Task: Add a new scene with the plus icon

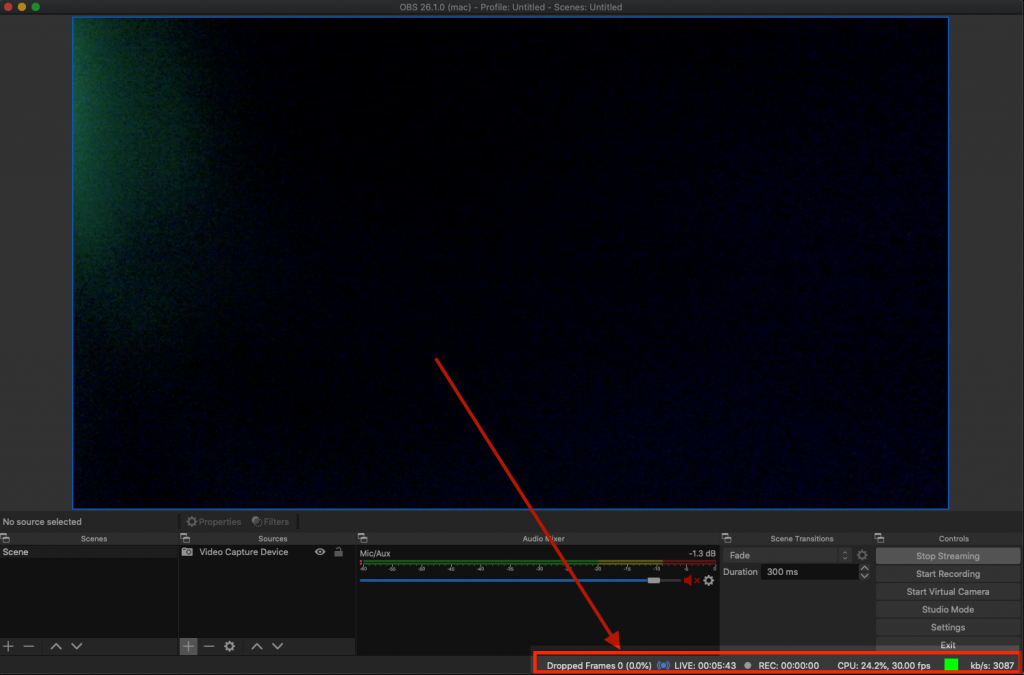Action: click(x=9, y=647)
